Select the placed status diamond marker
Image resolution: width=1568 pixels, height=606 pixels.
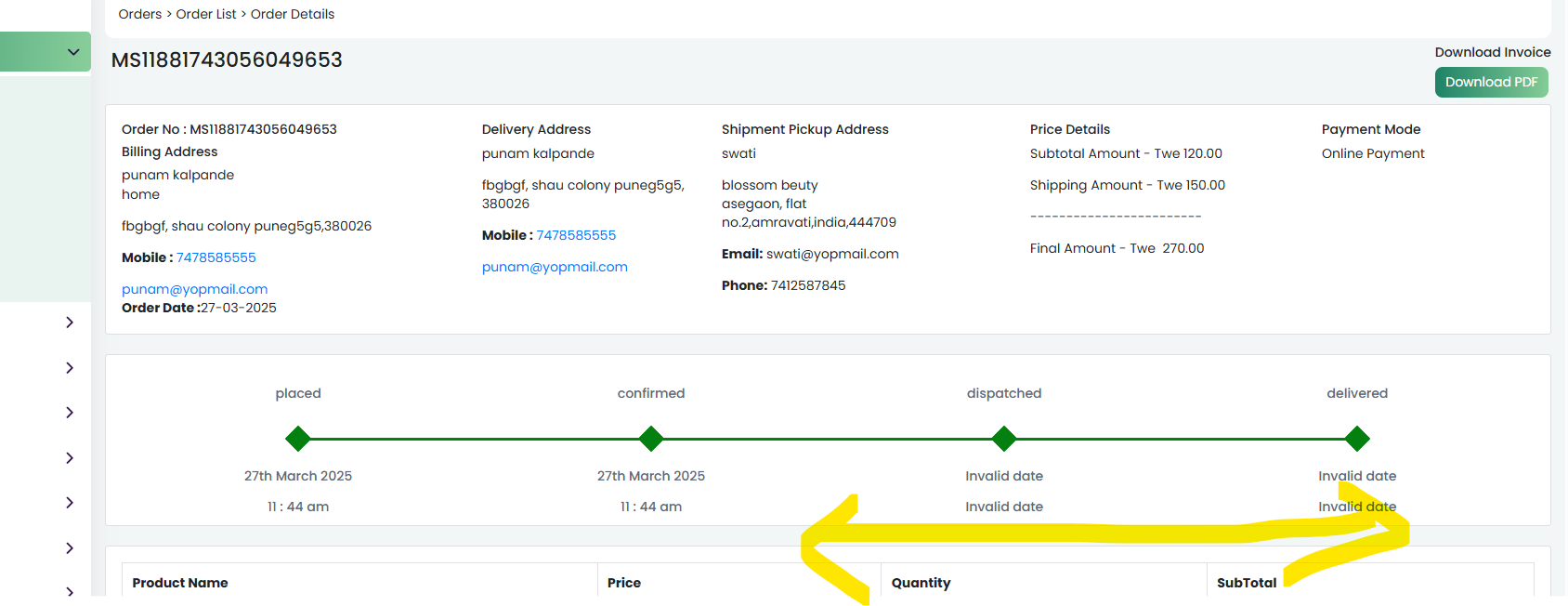pyautogui.click(x=298, y=438)
